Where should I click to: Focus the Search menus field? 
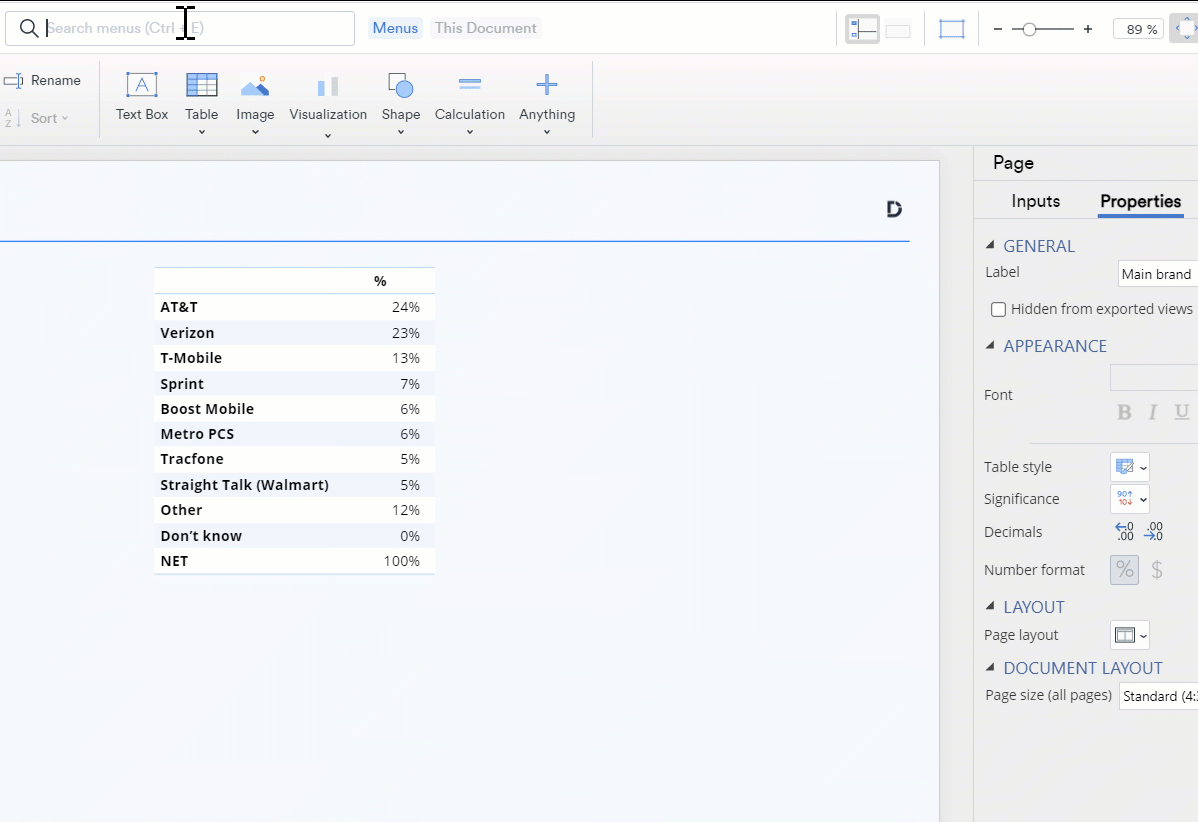coord(180,28)
